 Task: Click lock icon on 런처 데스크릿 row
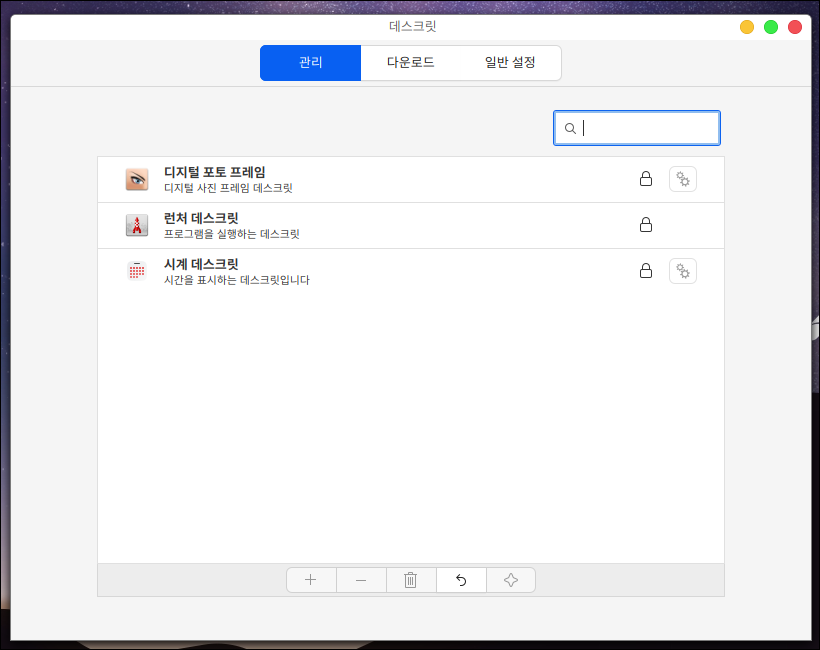[x=646, y=225]
